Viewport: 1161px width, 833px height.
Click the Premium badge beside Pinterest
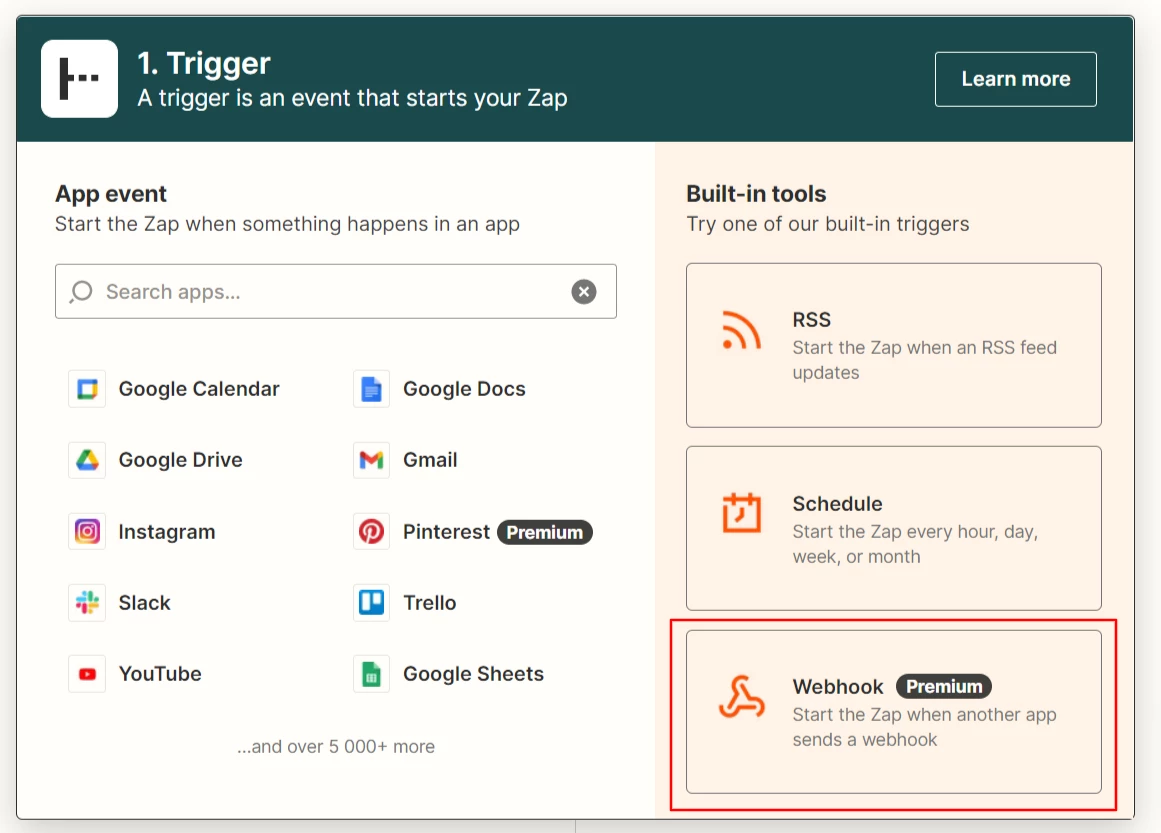click(x=544, y=532)
